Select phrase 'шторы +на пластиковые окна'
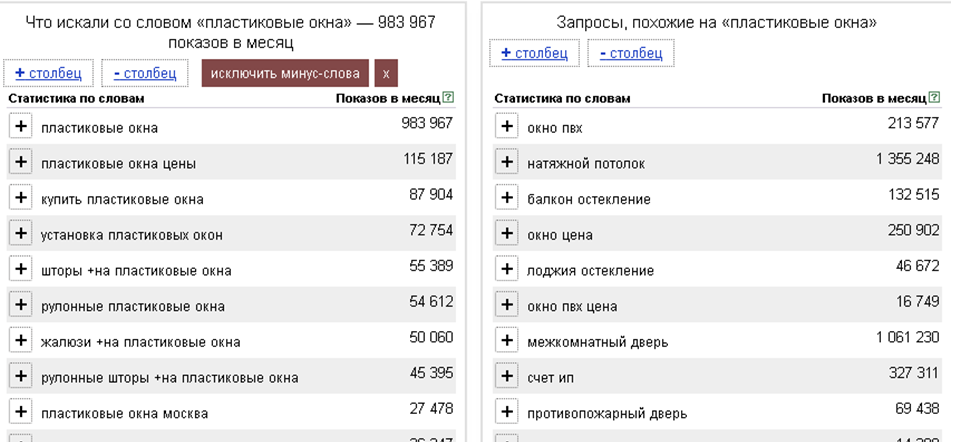The image size is (960, 442). tap(136, 271)
